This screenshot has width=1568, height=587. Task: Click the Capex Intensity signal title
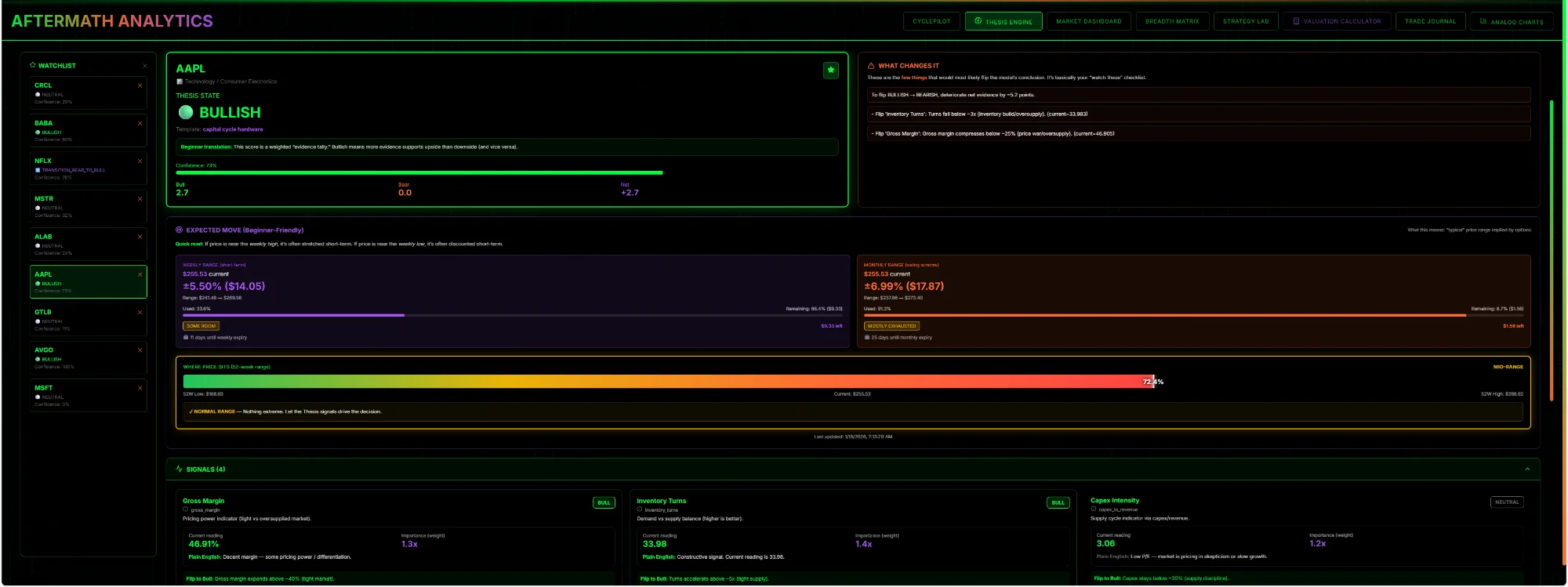click(1115, 500)
